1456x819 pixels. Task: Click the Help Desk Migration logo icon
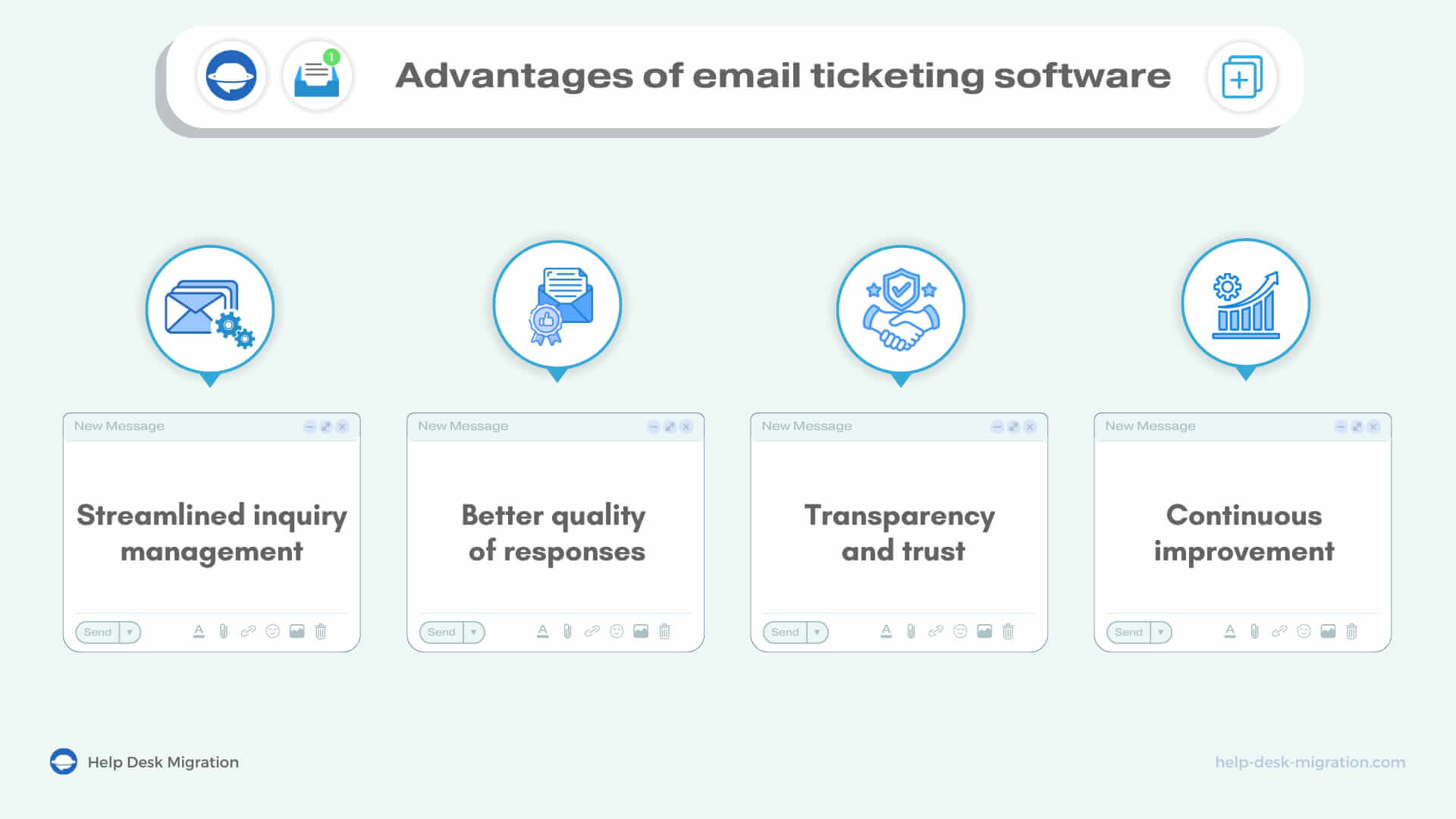pos(64,762)
